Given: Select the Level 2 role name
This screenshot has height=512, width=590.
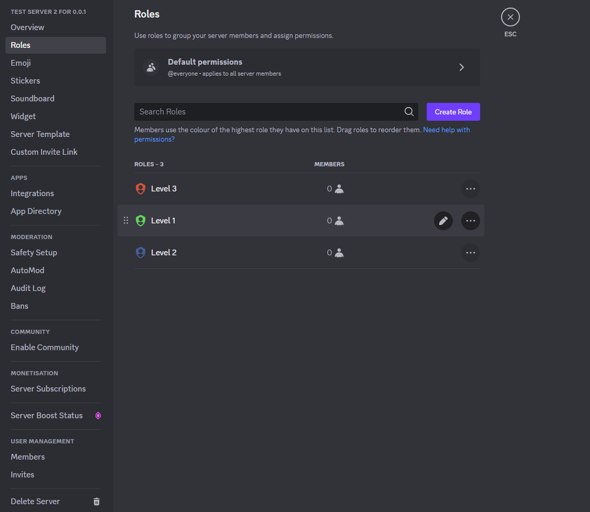Looking at the screenshot, I should tap(164, 252).
